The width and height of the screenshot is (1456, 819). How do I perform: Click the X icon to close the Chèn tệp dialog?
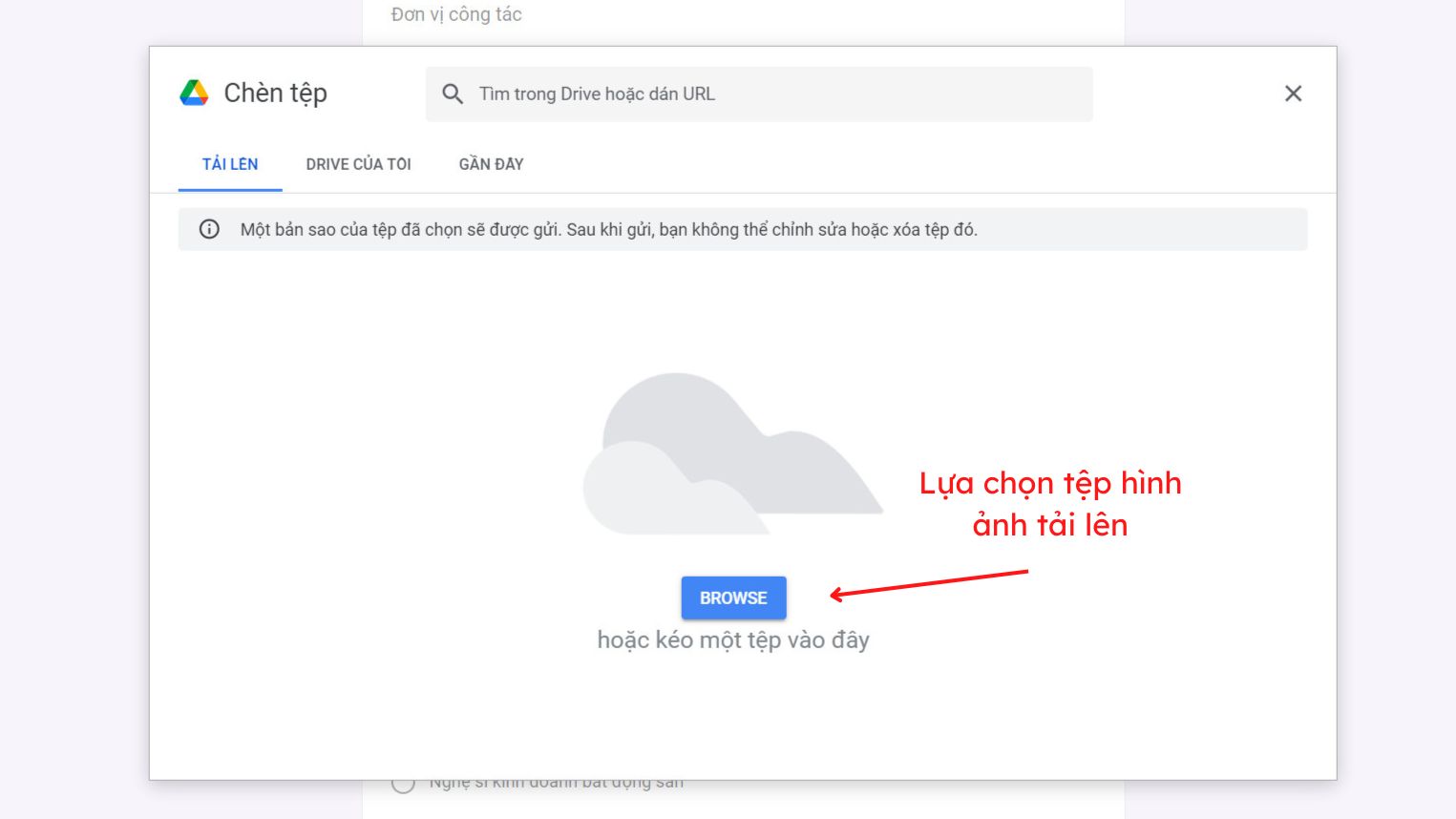tap(1294, 94)
